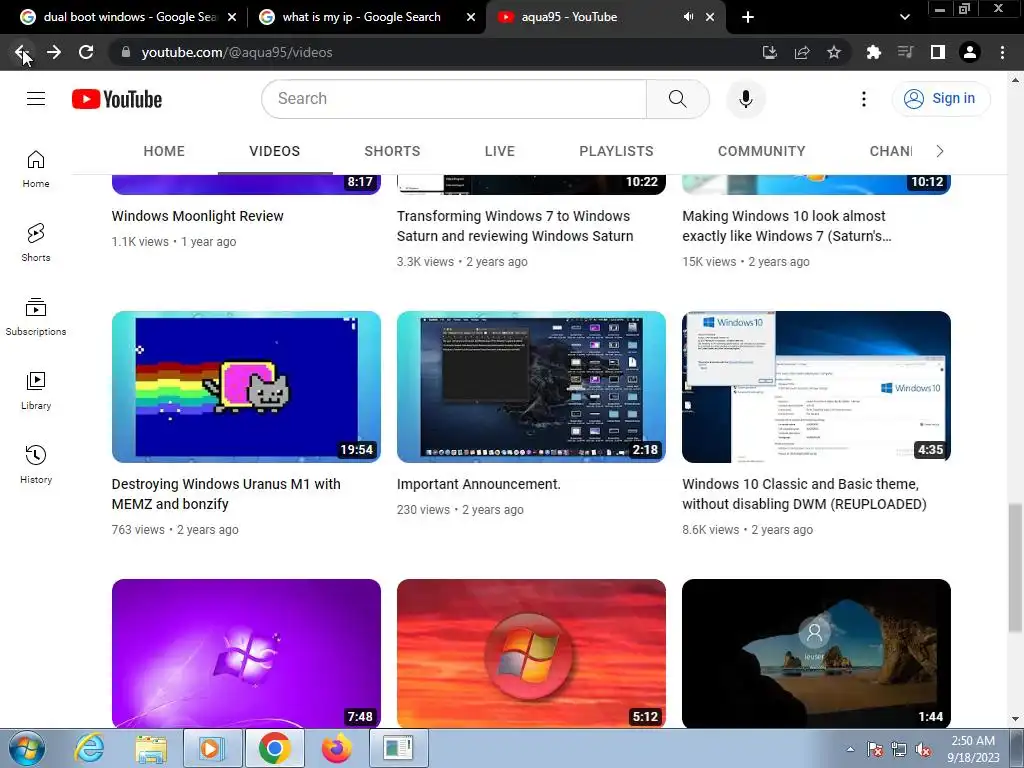Start voice search with microphone icon
Viewport: 1024px width, 768px height.
click(x=745, y=99)
